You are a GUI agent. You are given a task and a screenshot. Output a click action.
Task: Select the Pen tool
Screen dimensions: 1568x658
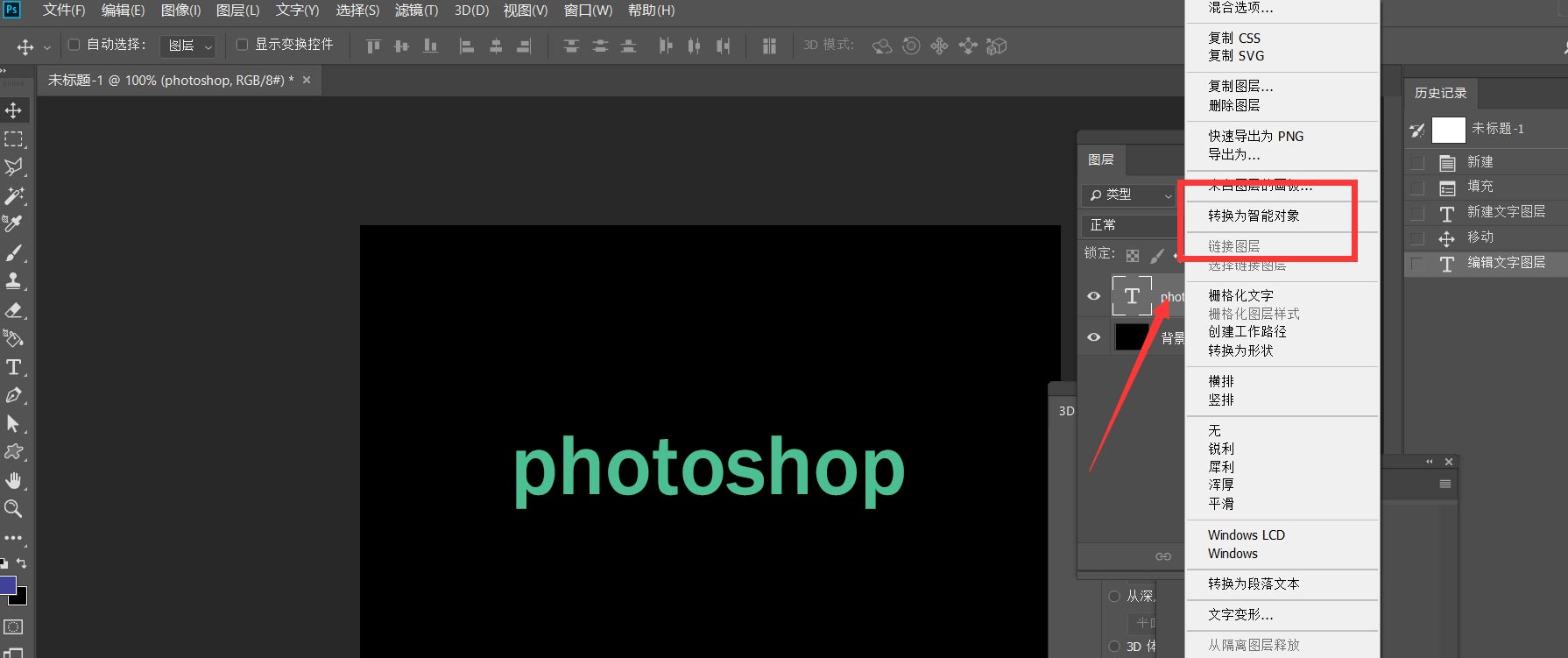(x=14, y=396)
